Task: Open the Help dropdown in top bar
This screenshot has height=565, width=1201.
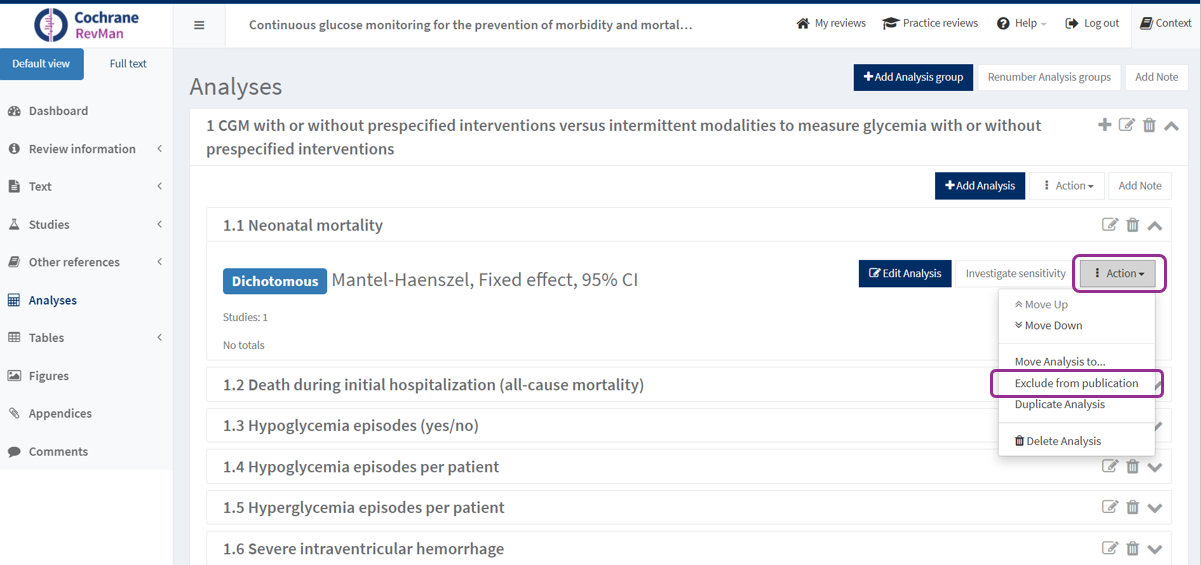Action: [1022, 23]
